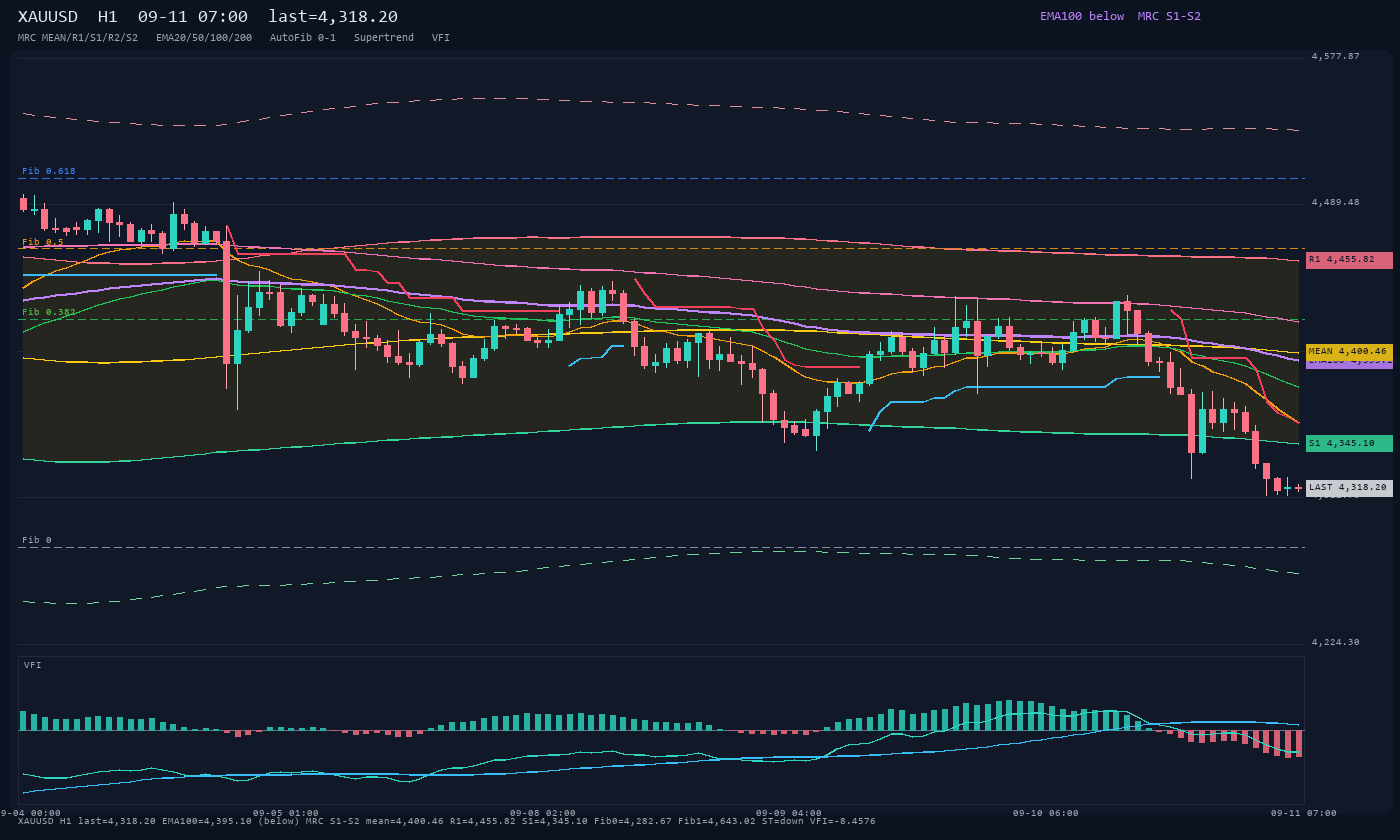Click the 4,224.30 price axis value
This screenshot has height=840, width=1400.
coord(1336,642)
